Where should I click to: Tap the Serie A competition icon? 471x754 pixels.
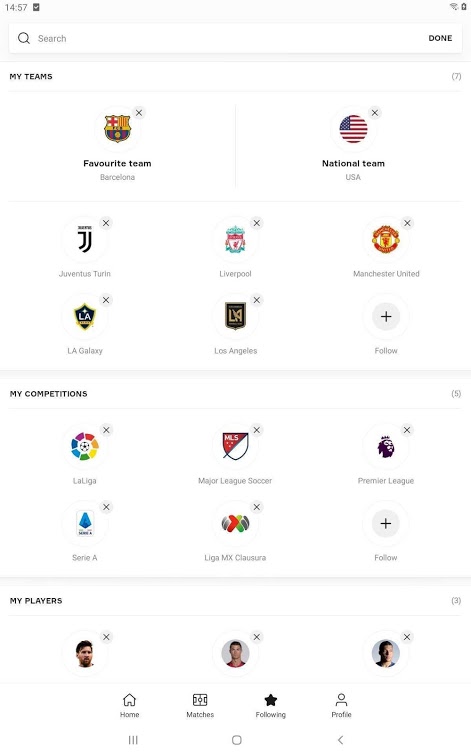[x=85, y=523]
